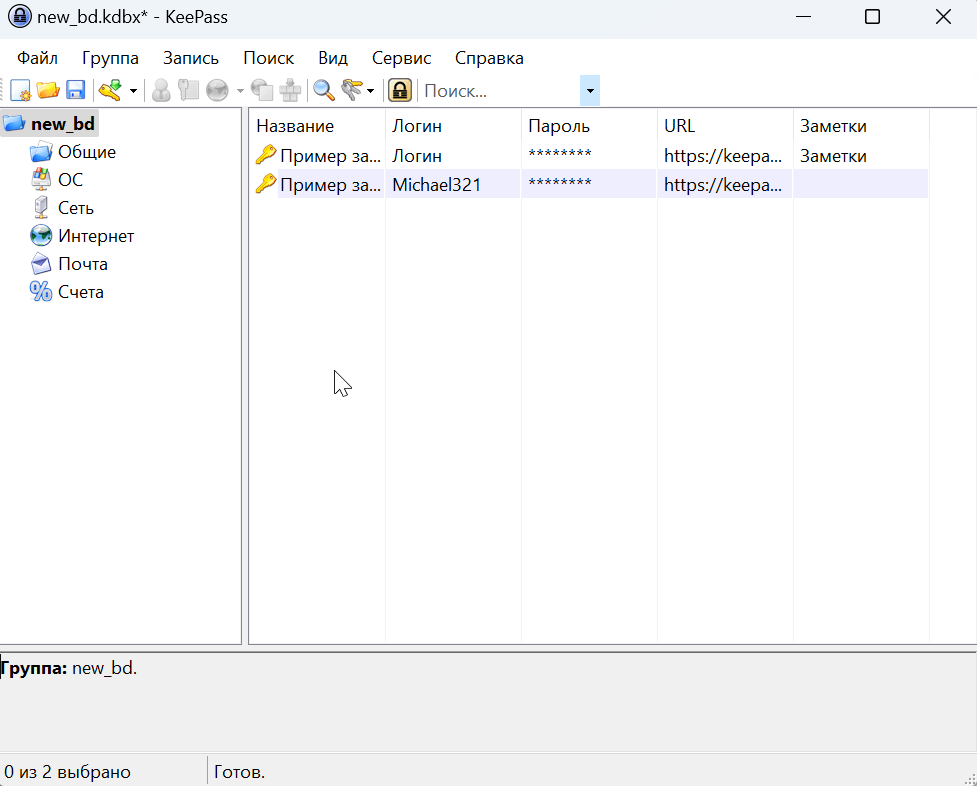Screen dimensions: 977x786
Task: Select the Интернет group
Action: click(96, 236)
